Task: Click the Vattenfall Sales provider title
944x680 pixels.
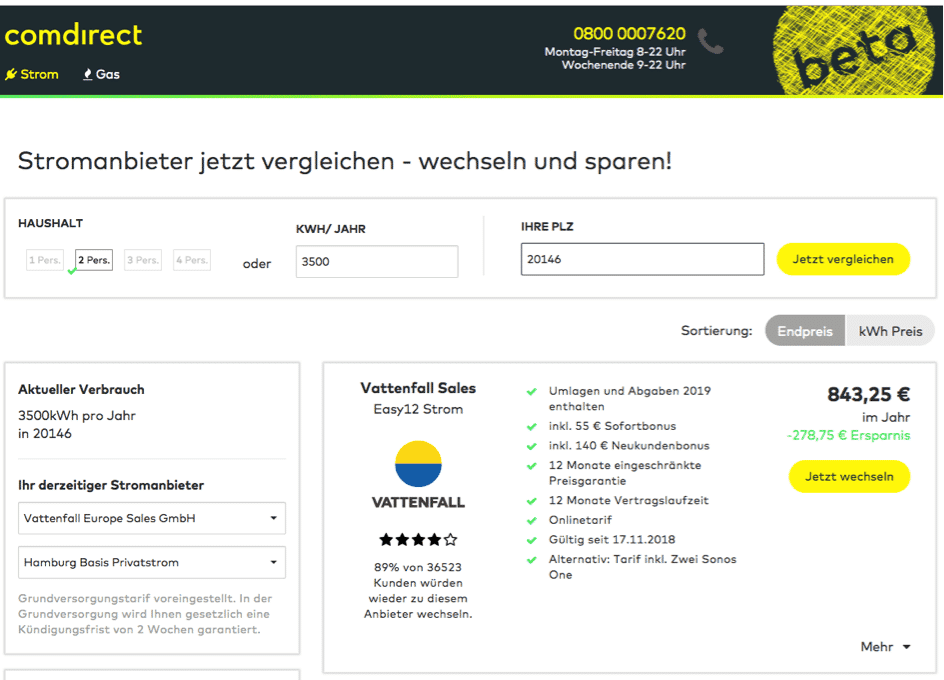Action: [x=418, y=388]
